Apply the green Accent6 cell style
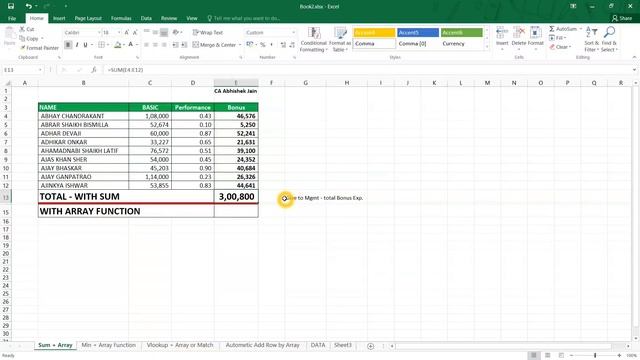 [462, 32]
